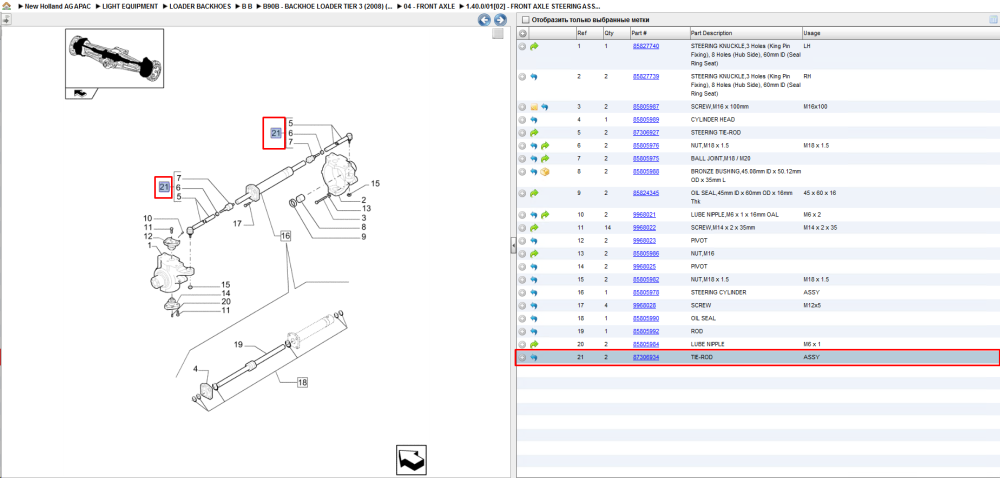Viewport: 1000px width, 478px height.
Task: Add ref 4 cylinder head via plus circle
Action: click(522, 120)
